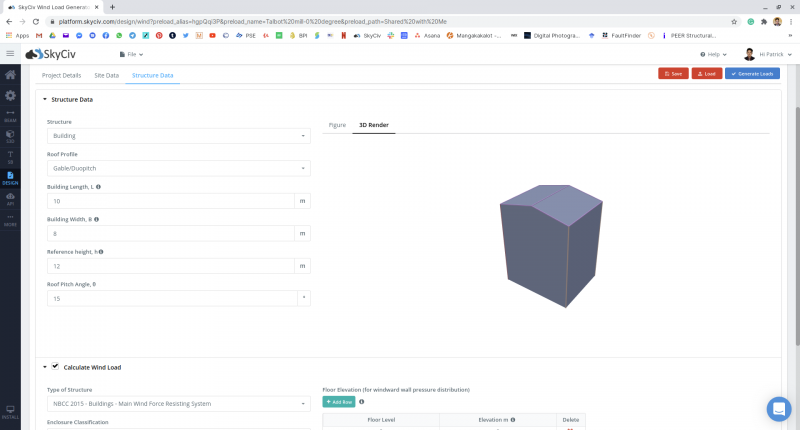
Task: Click info icon next to Building Length
Action: tap(98, 187)
